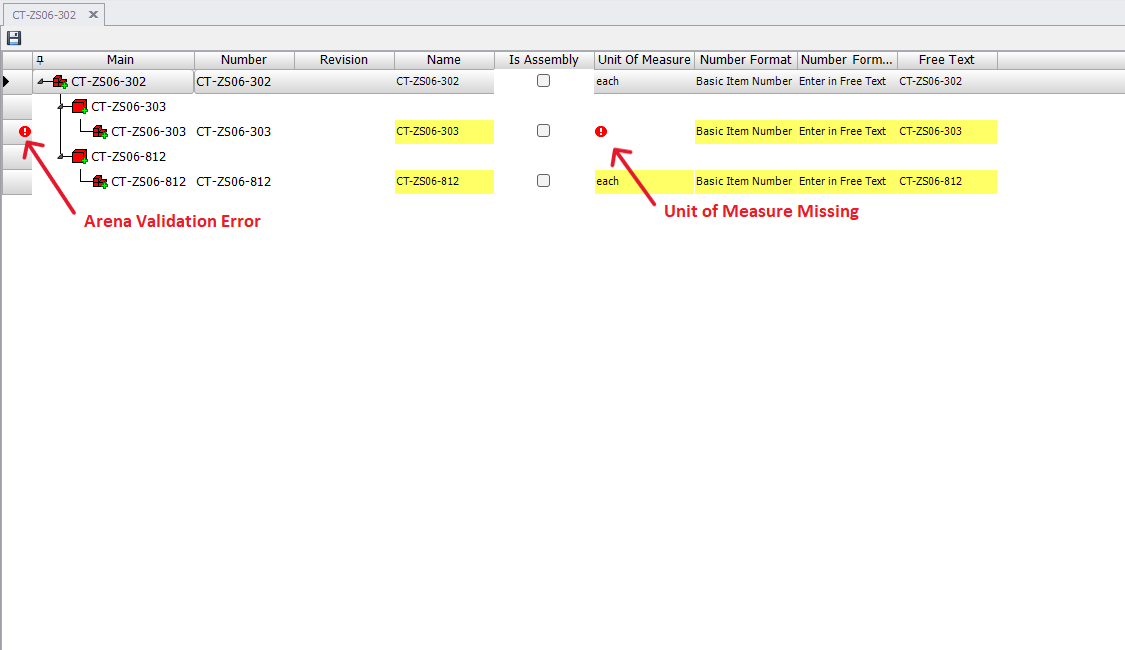The height and width of the screenshot is (650, 1125).
Task: Click the red cube icon of parent node CT-ZS06-812
Action: click(80, 156)
